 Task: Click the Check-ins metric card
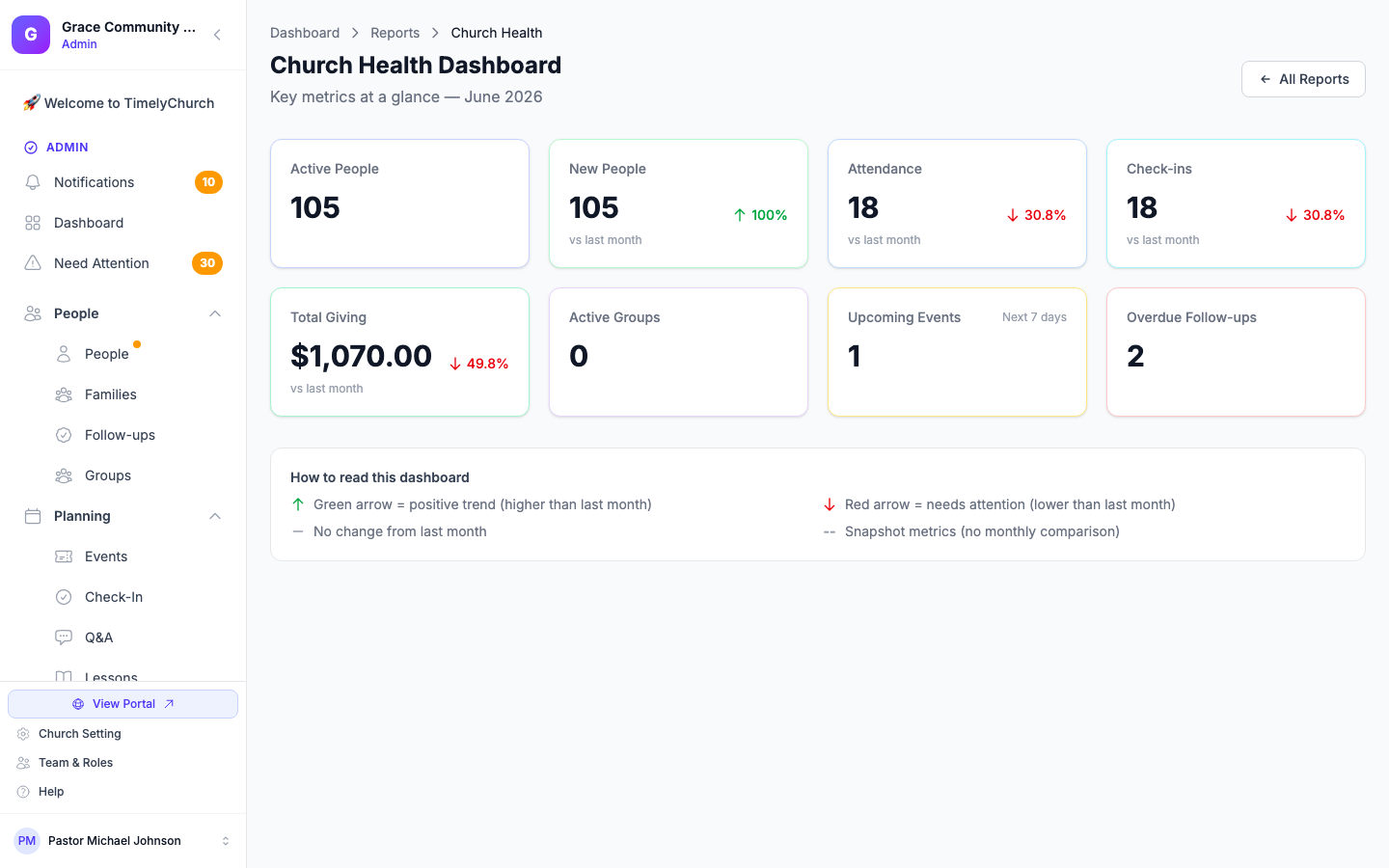[1236, 203]
